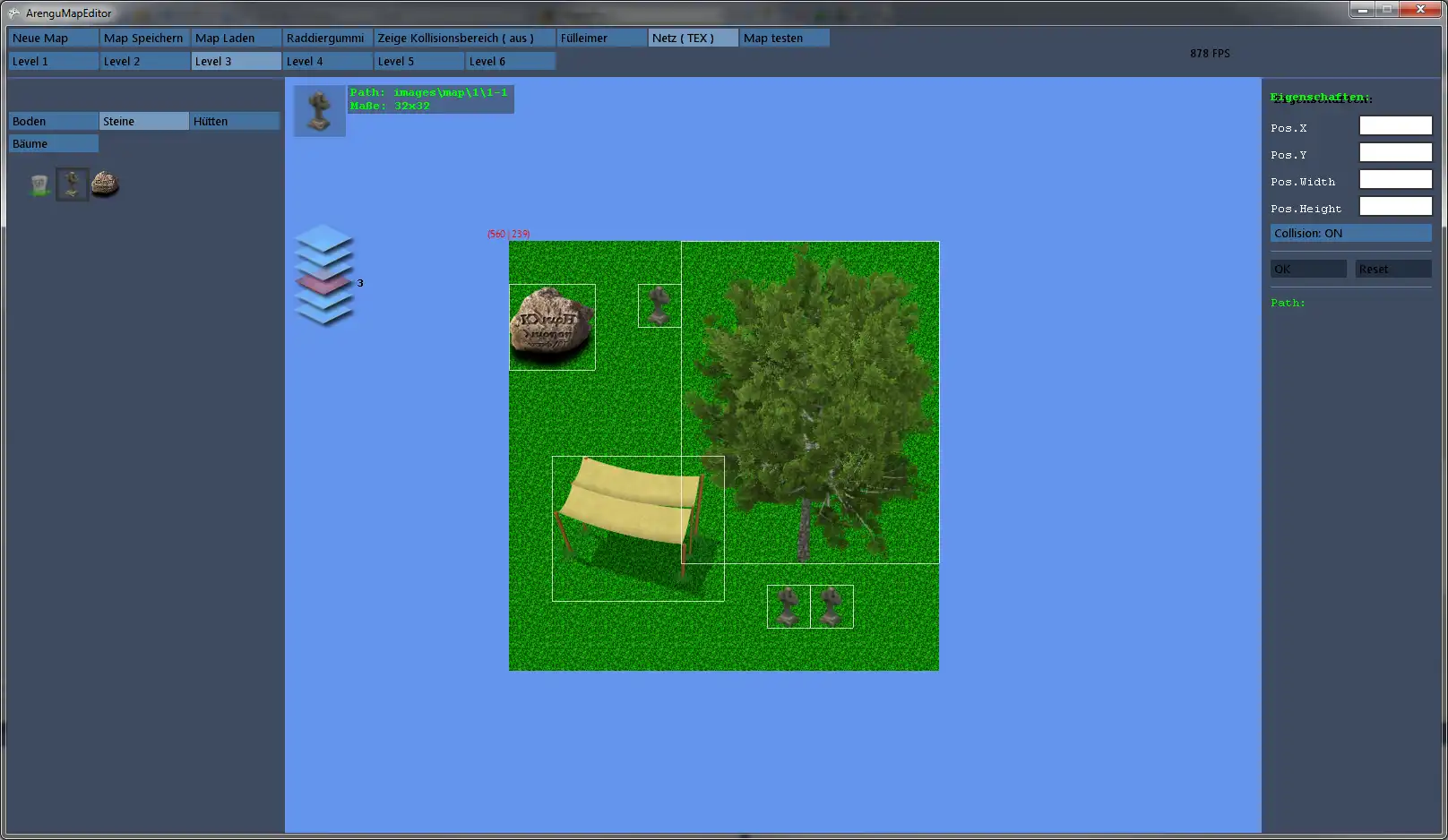Select the right cross at map bottom
Viewport: 1448px width, 840px height.
click(x=832, y=606)
